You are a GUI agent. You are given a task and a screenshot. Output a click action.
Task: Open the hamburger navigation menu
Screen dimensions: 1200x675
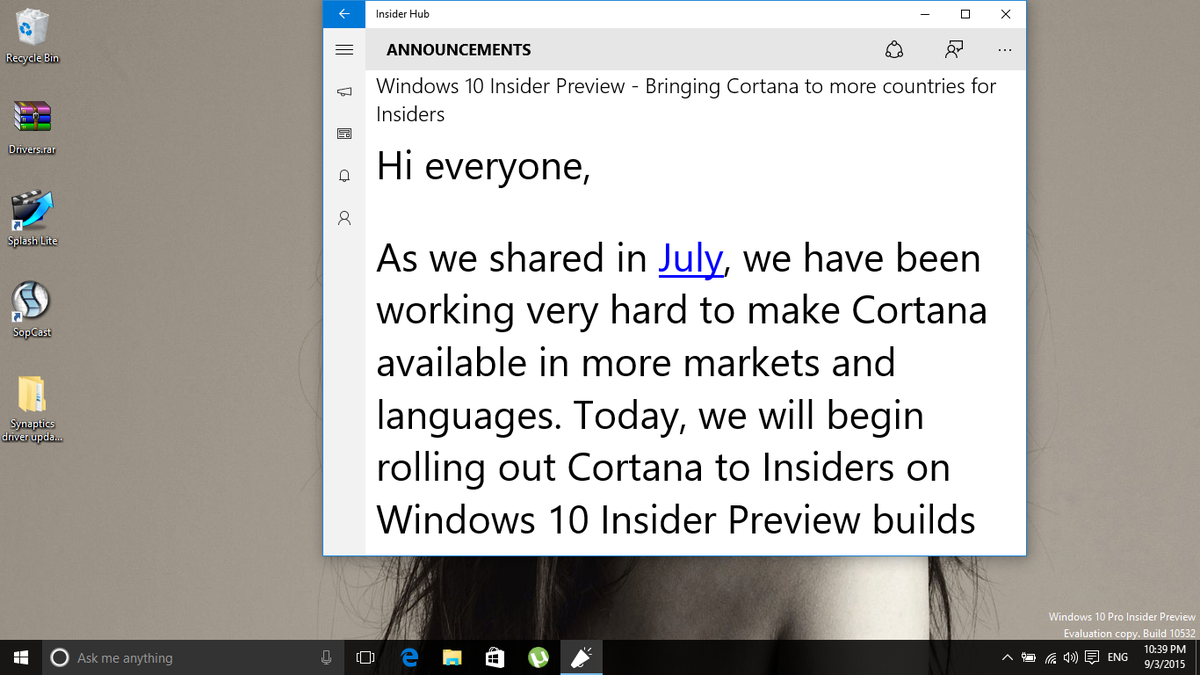click(344, 50)
